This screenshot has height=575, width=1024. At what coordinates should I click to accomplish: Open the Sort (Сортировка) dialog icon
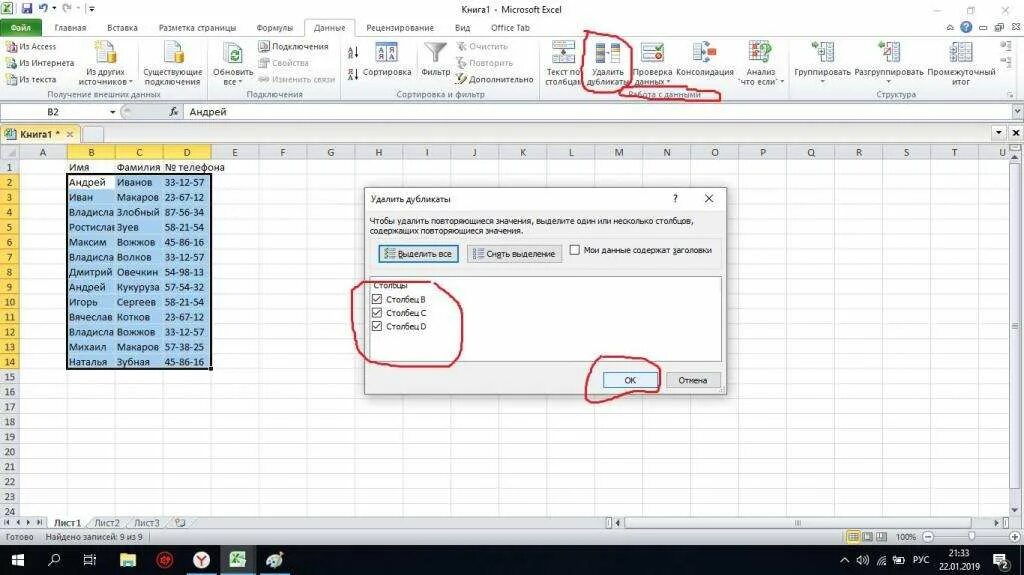[387, 53]
